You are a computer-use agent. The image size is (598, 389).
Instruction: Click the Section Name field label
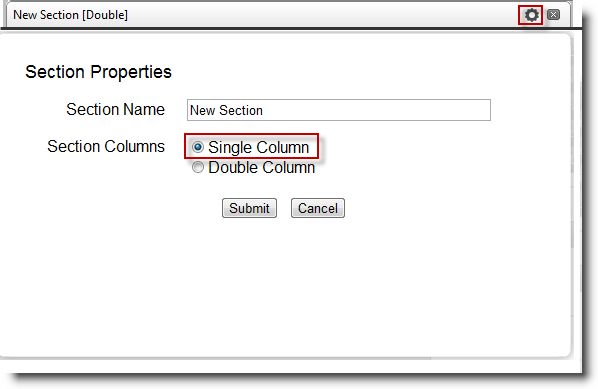pos(115,109)
